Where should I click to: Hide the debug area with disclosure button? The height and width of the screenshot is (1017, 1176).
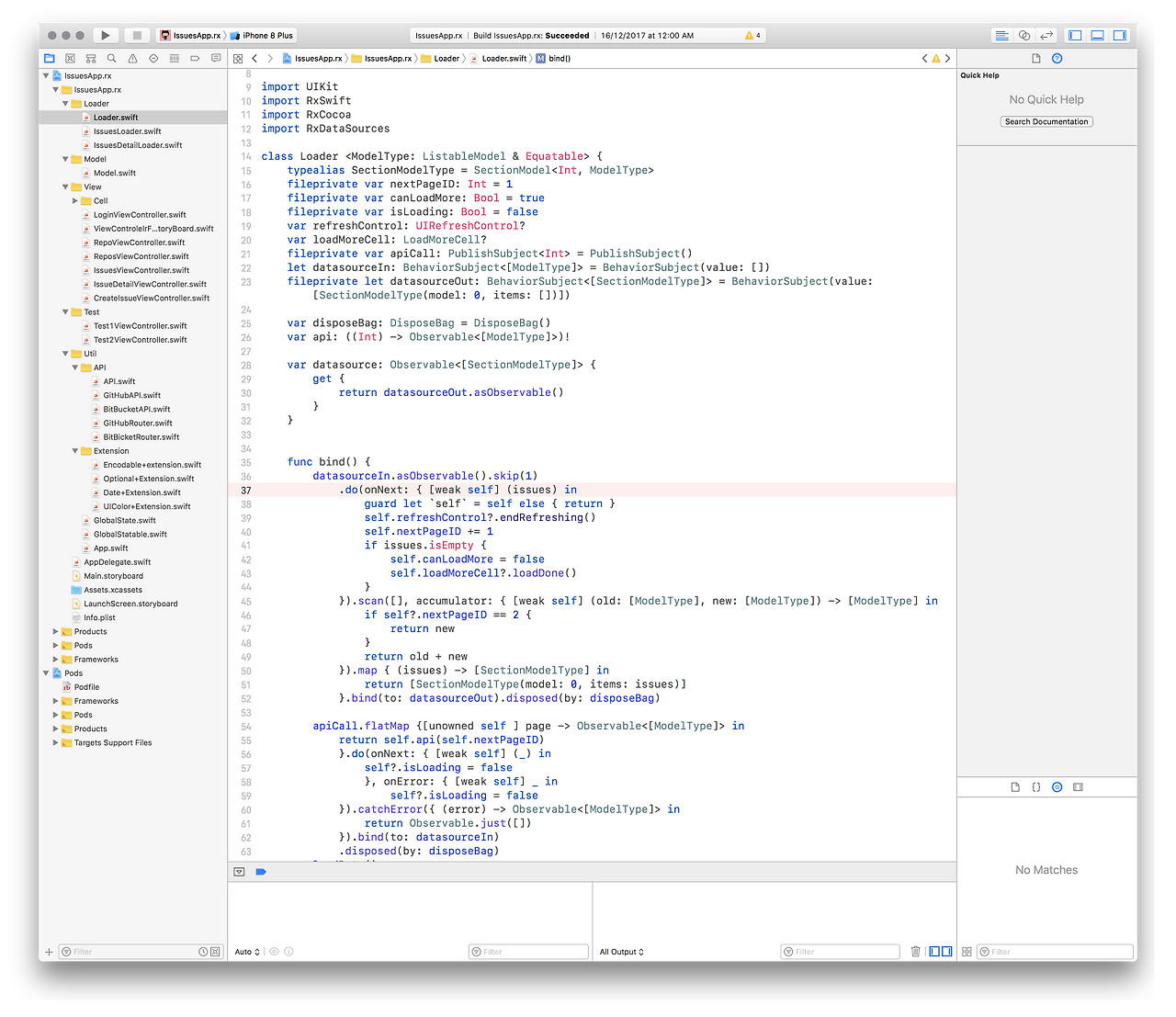point(239,871)
